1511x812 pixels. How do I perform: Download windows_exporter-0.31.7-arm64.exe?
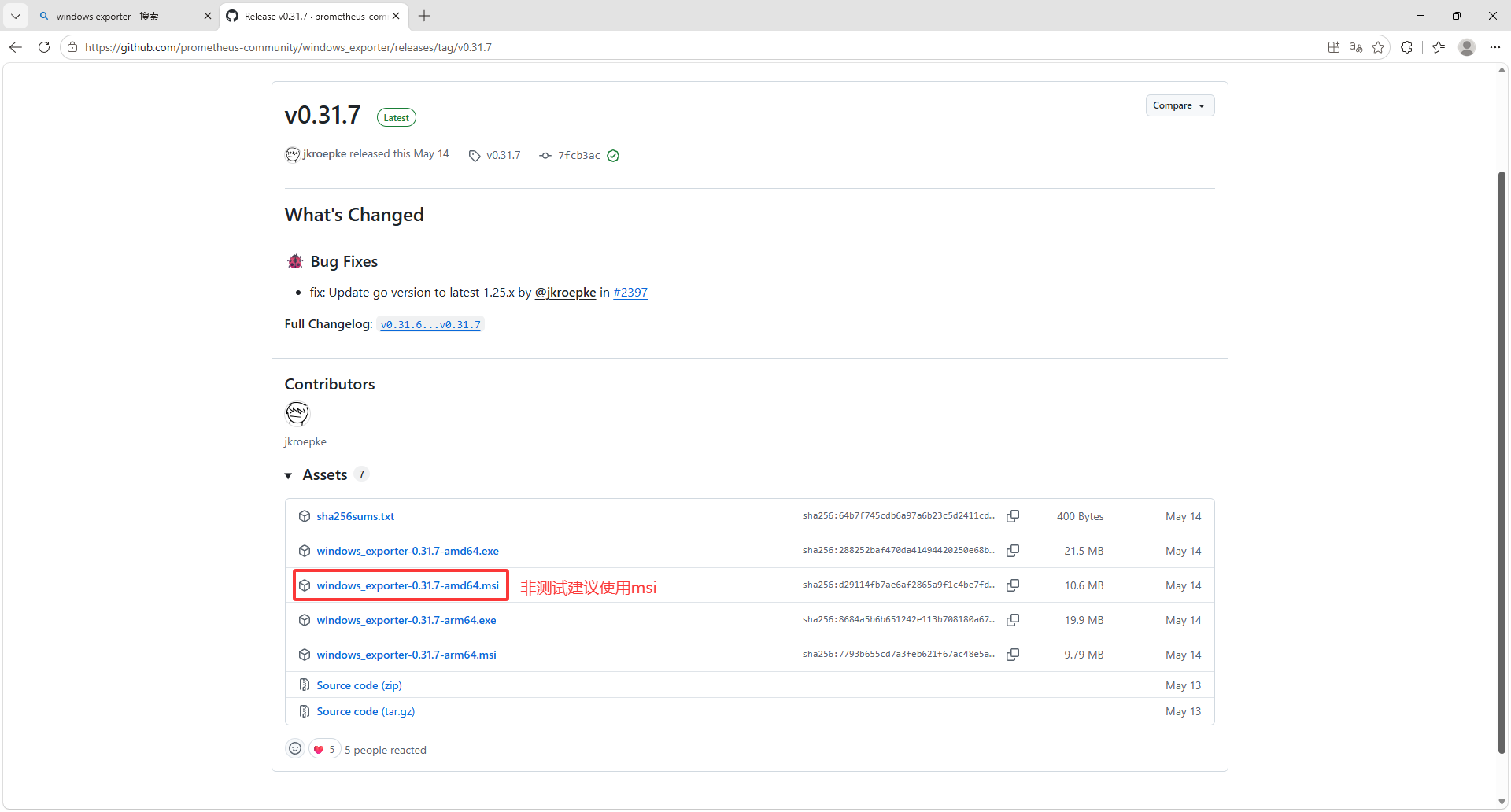pos(406,620)
